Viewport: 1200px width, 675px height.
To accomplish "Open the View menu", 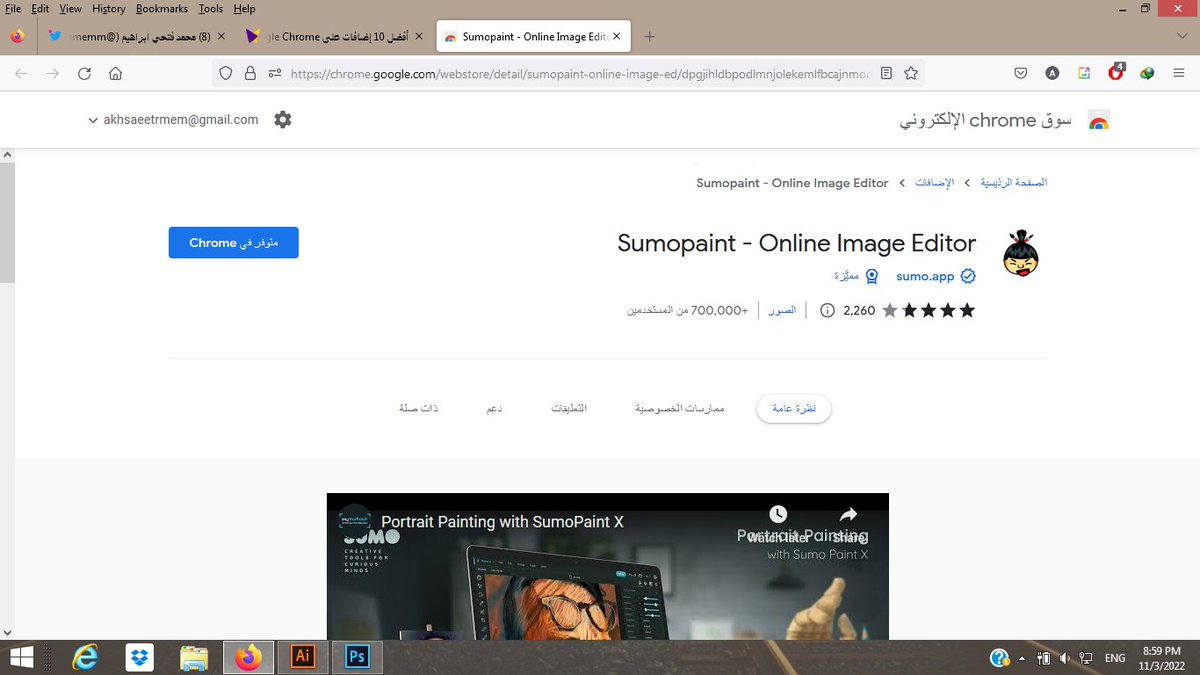I will click(70, 8).
